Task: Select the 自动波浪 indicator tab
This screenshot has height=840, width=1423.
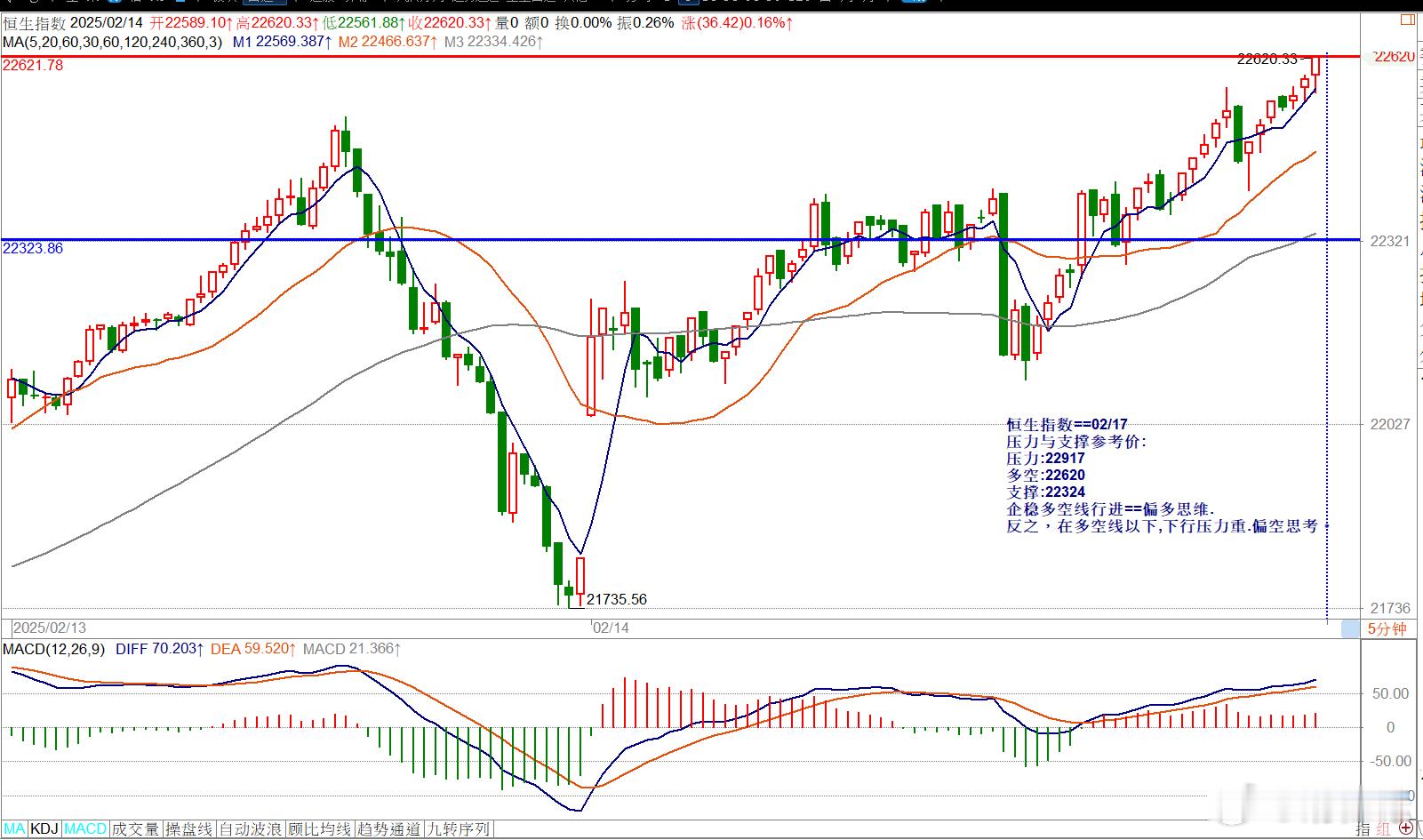Action: [252, 829]
